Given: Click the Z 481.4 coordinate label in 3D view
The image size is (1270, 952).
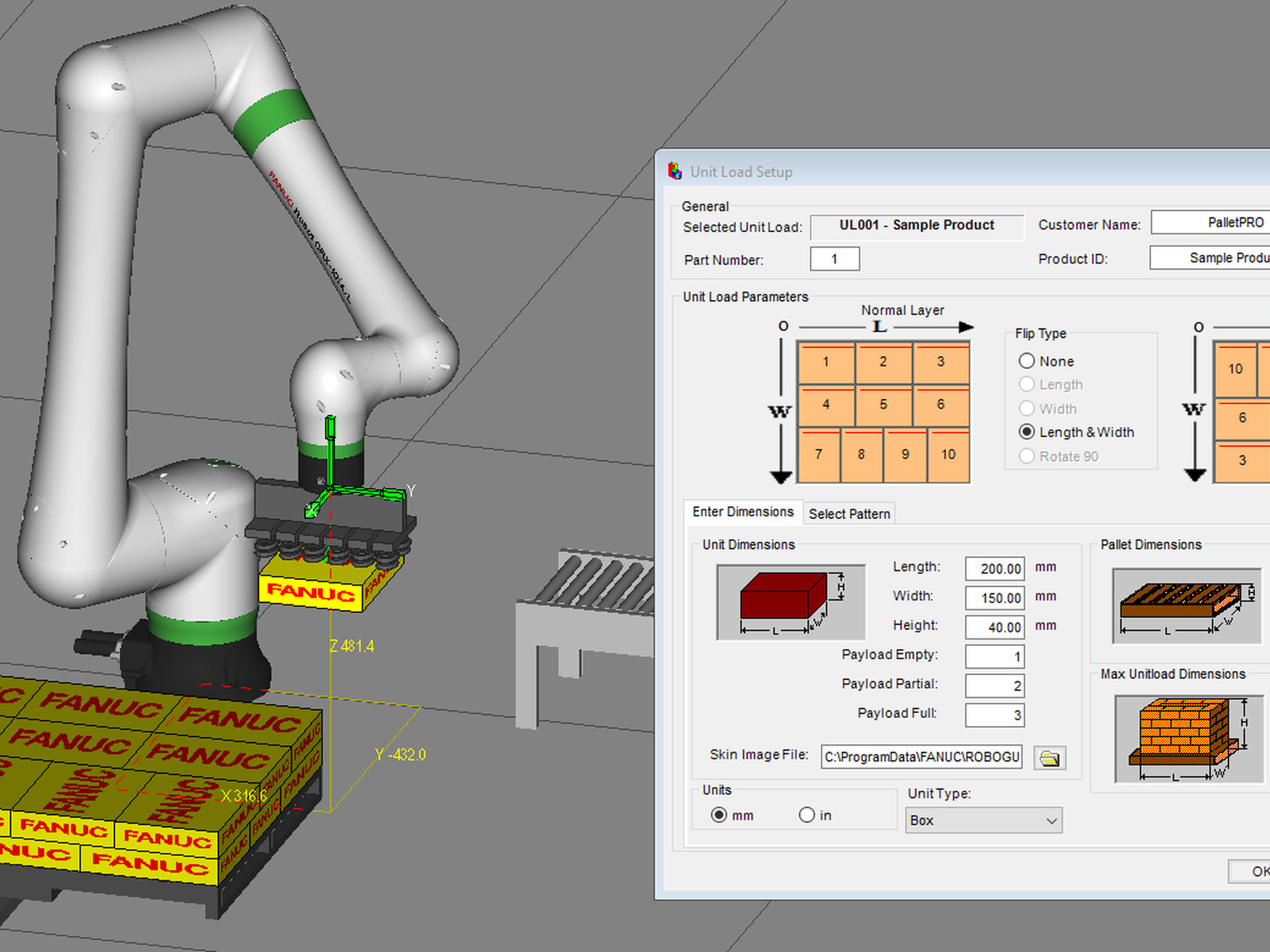Looking at the screenshot, I should tap(352, 646).
